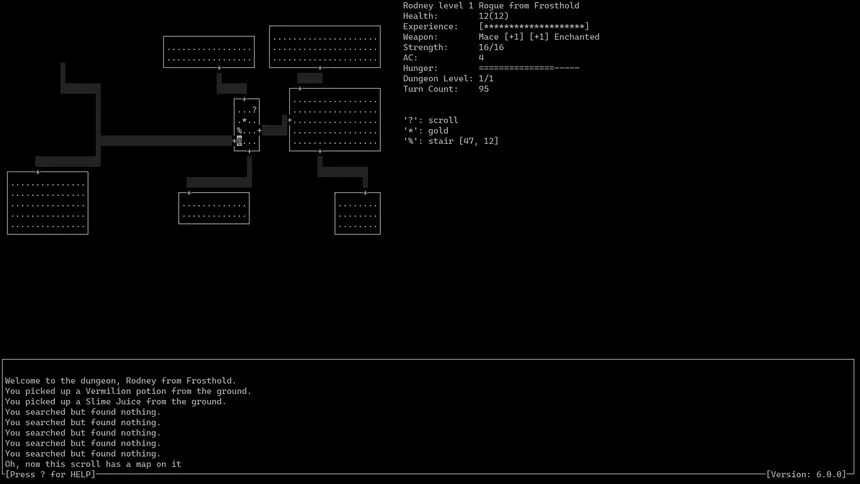Click the Turn Count value 95
860x484 pixels.
(483, 89)
